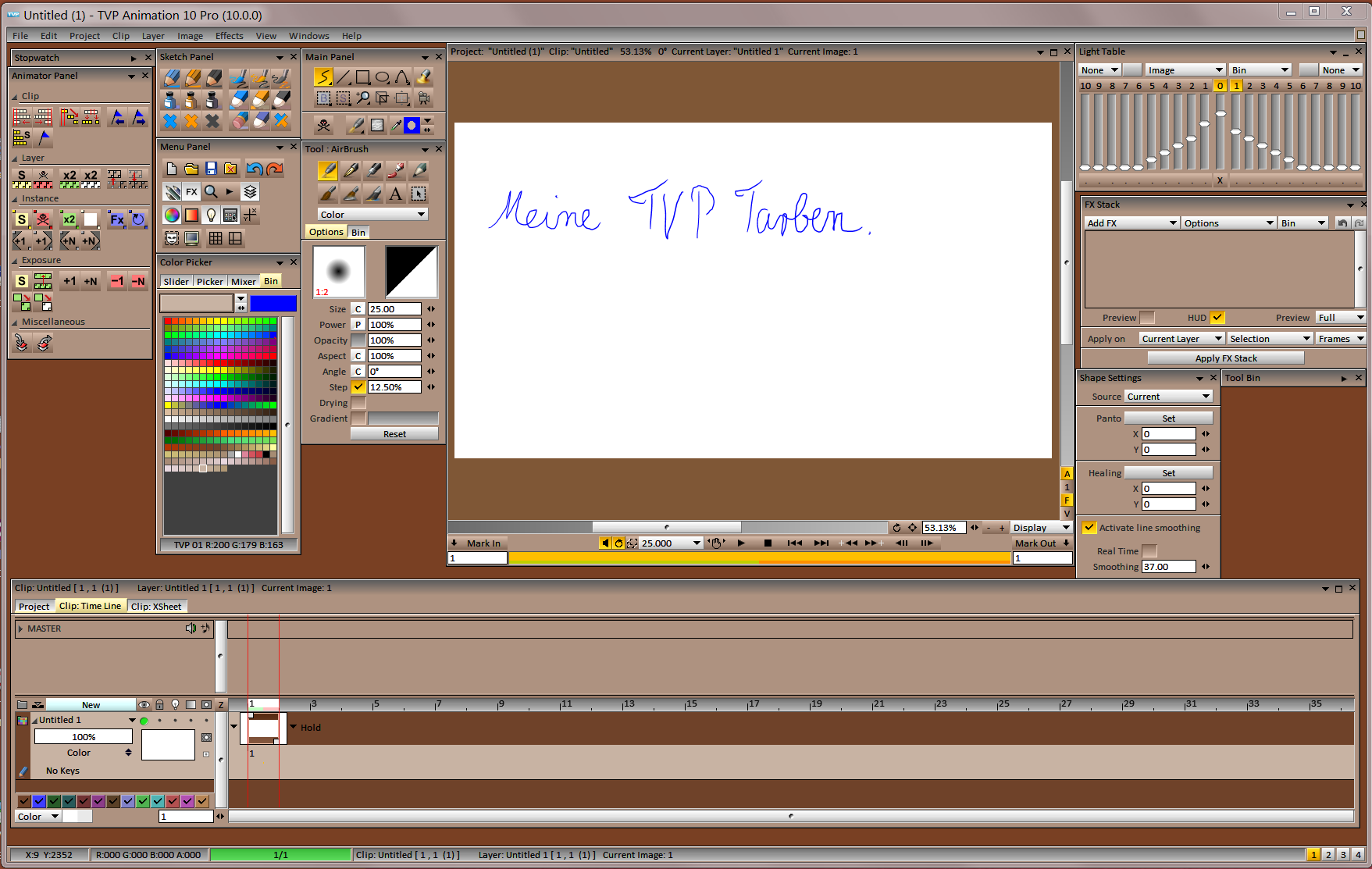Switch to the Mixer tab in Color Picker
The height and width of the screenshot is (869, 1372).
point(244,281)
